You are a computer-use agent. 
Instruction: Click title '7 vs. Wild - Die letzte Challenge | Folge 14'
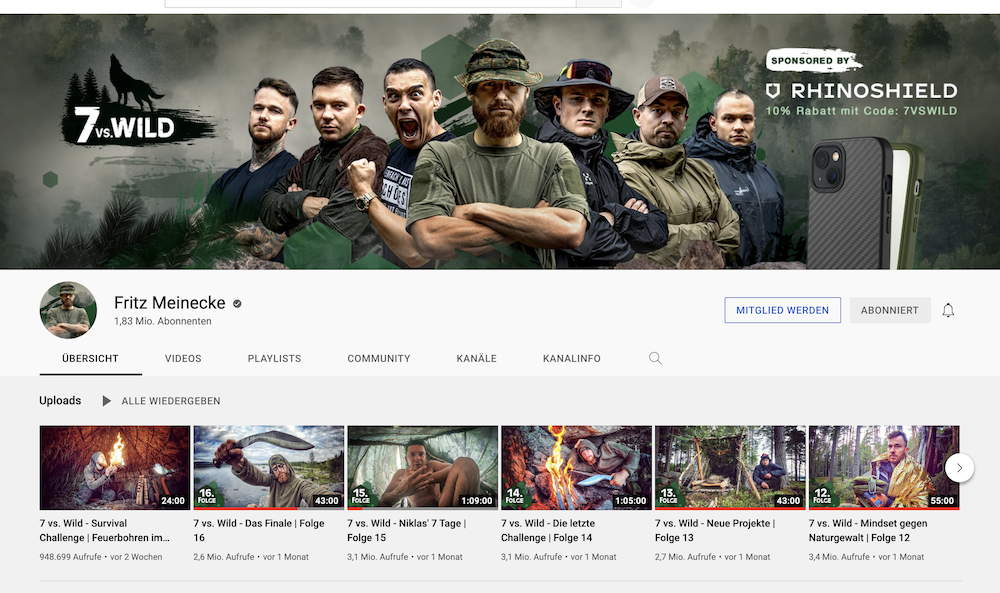click(x=548, y=531)
